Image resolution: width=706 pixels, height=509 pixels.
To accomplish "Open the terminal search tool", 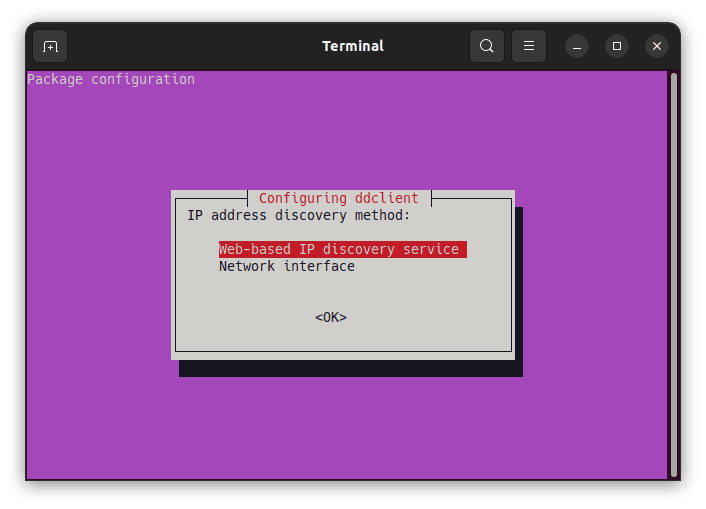I will 486,46.
